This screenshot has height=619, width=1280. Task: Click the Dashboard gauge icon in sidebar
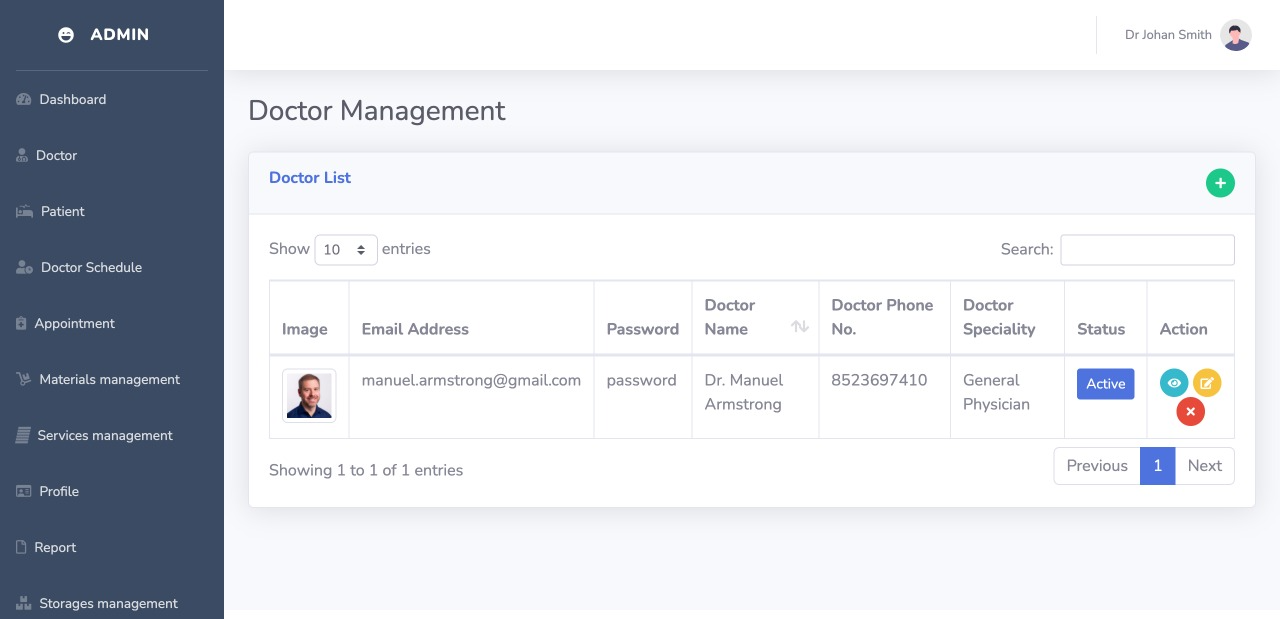tap(24, 99)
